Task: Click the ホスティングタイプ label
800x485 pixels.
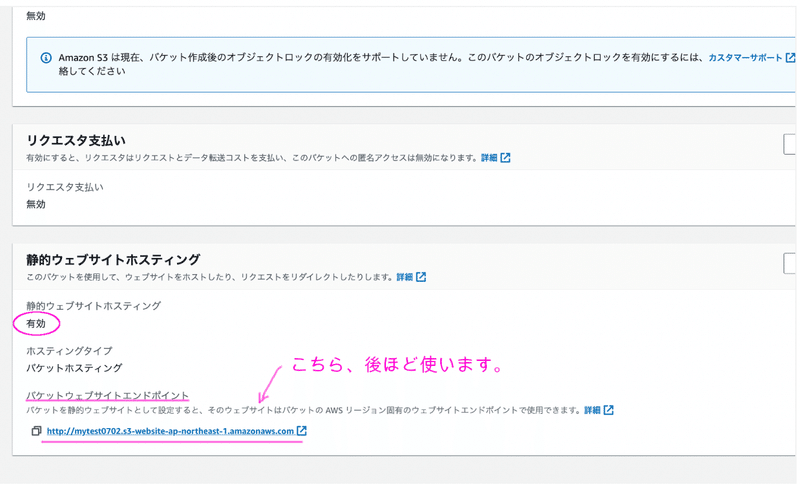Action: (x=69, y=351)
